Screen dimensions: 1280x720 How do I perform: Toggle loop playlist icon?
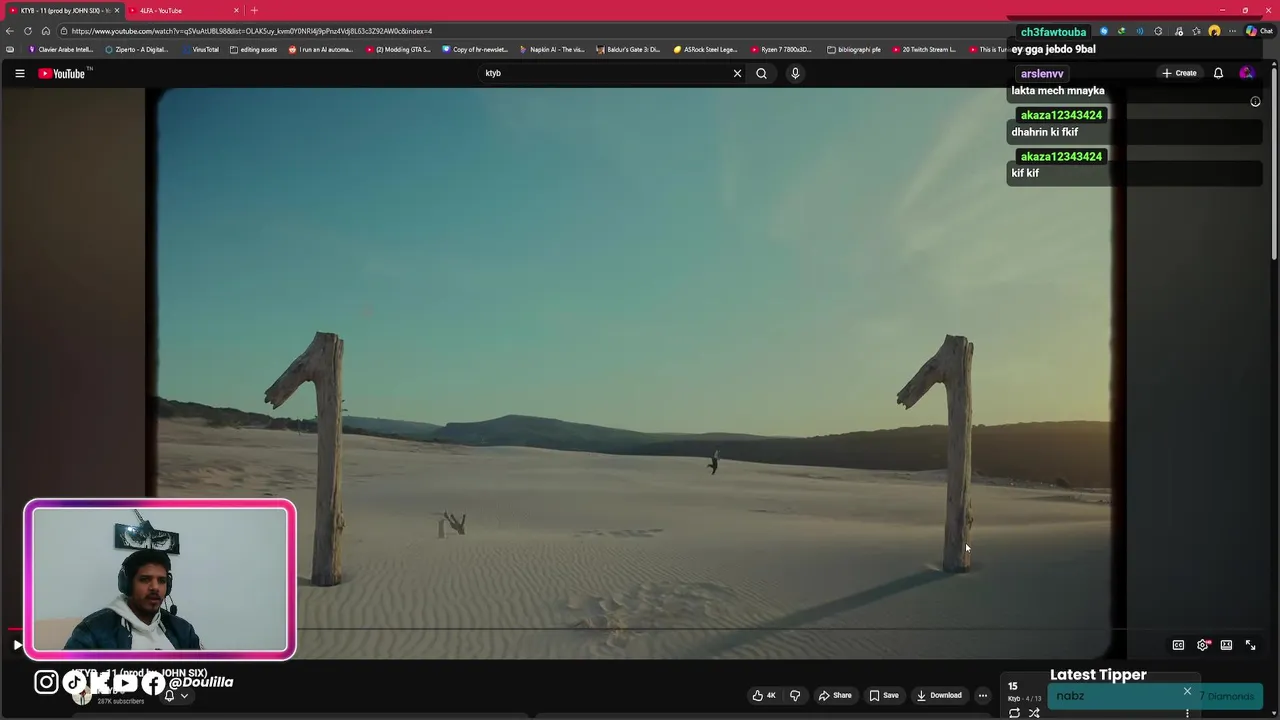[1014, 713]
